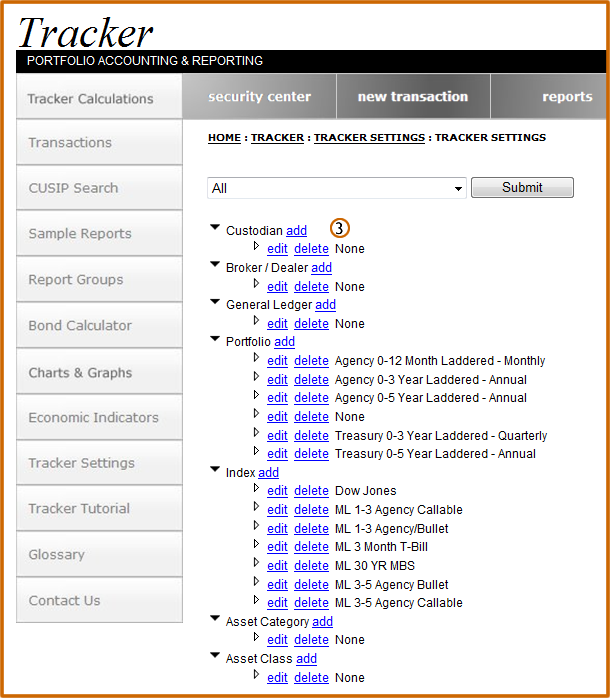Delete ML 3-5 Agency Callable index

(x=311, y=602)
